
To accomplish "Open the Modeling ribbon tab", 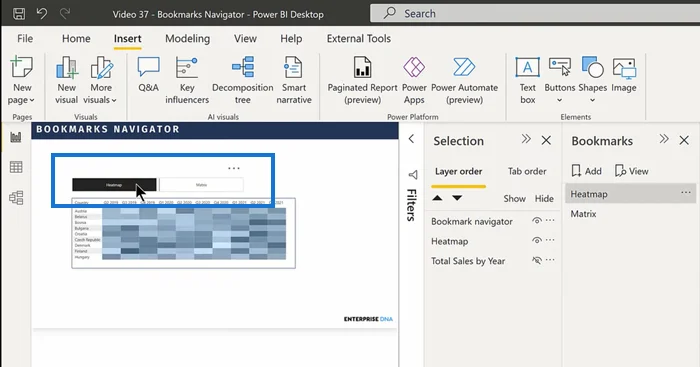I will pyautogui.click(x=188, y=38).
